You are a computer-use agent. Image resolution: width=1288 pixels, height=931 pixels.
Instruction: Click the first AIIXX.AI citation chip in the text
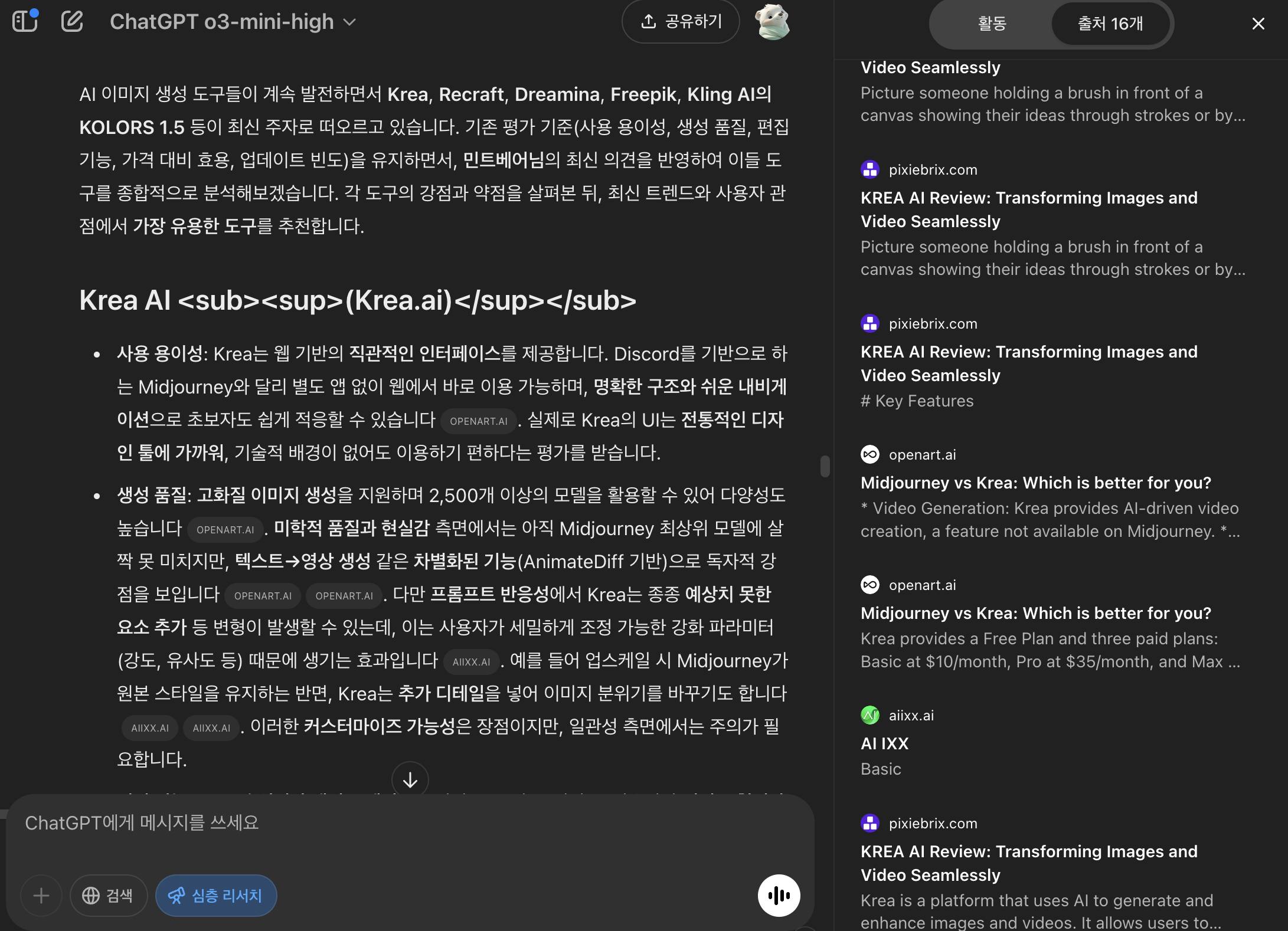(471, 662)
